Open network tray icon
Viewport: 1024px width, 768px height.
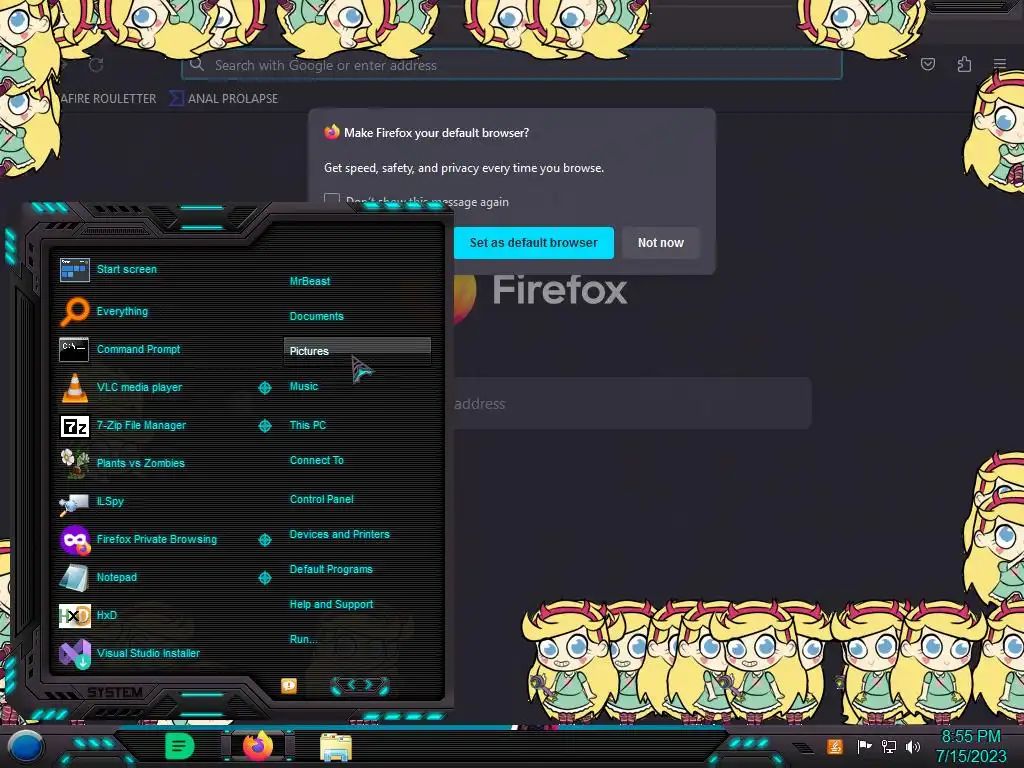coord(889,746)
